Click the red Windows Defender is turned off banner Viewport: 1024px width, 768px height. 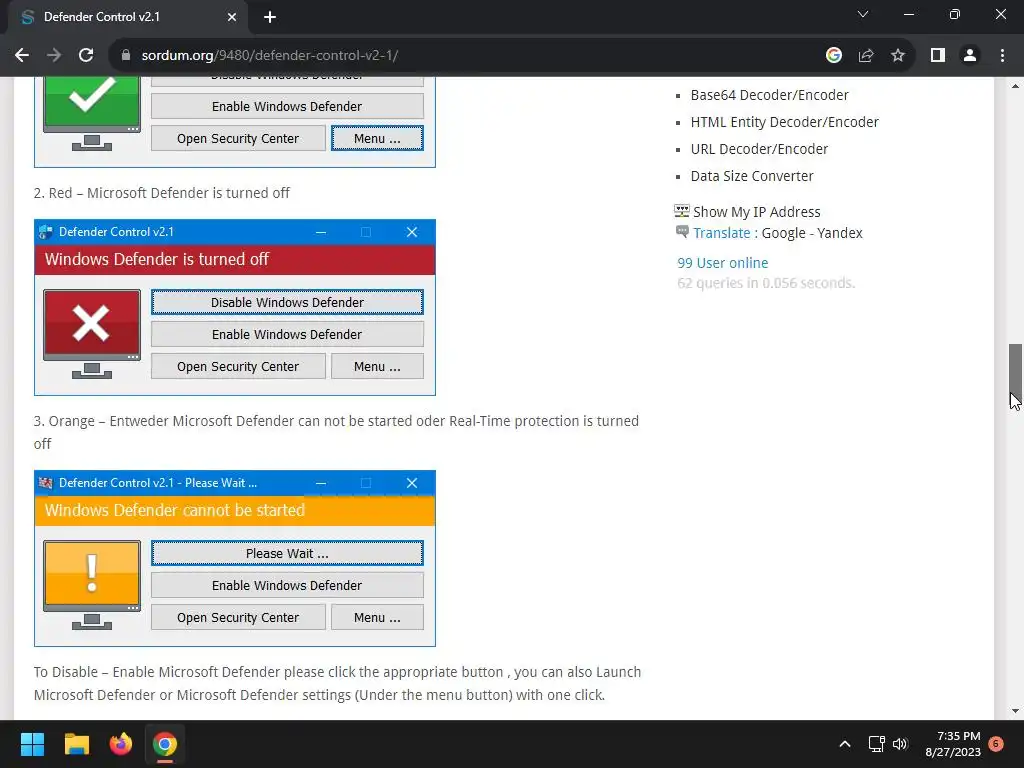coord(234,259)
